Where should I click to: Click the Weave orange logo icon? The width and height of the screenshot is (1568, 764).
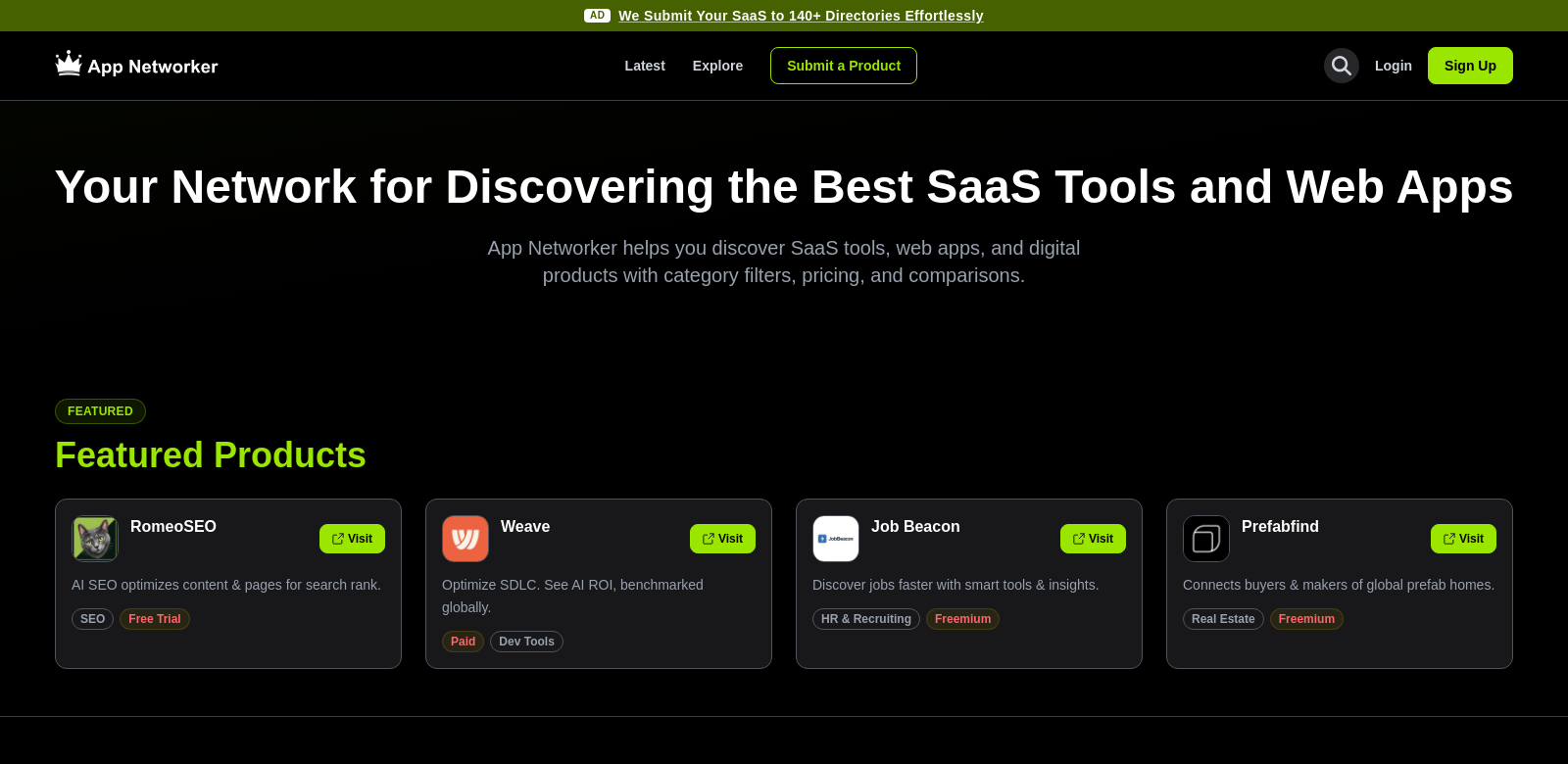(465, 539)
